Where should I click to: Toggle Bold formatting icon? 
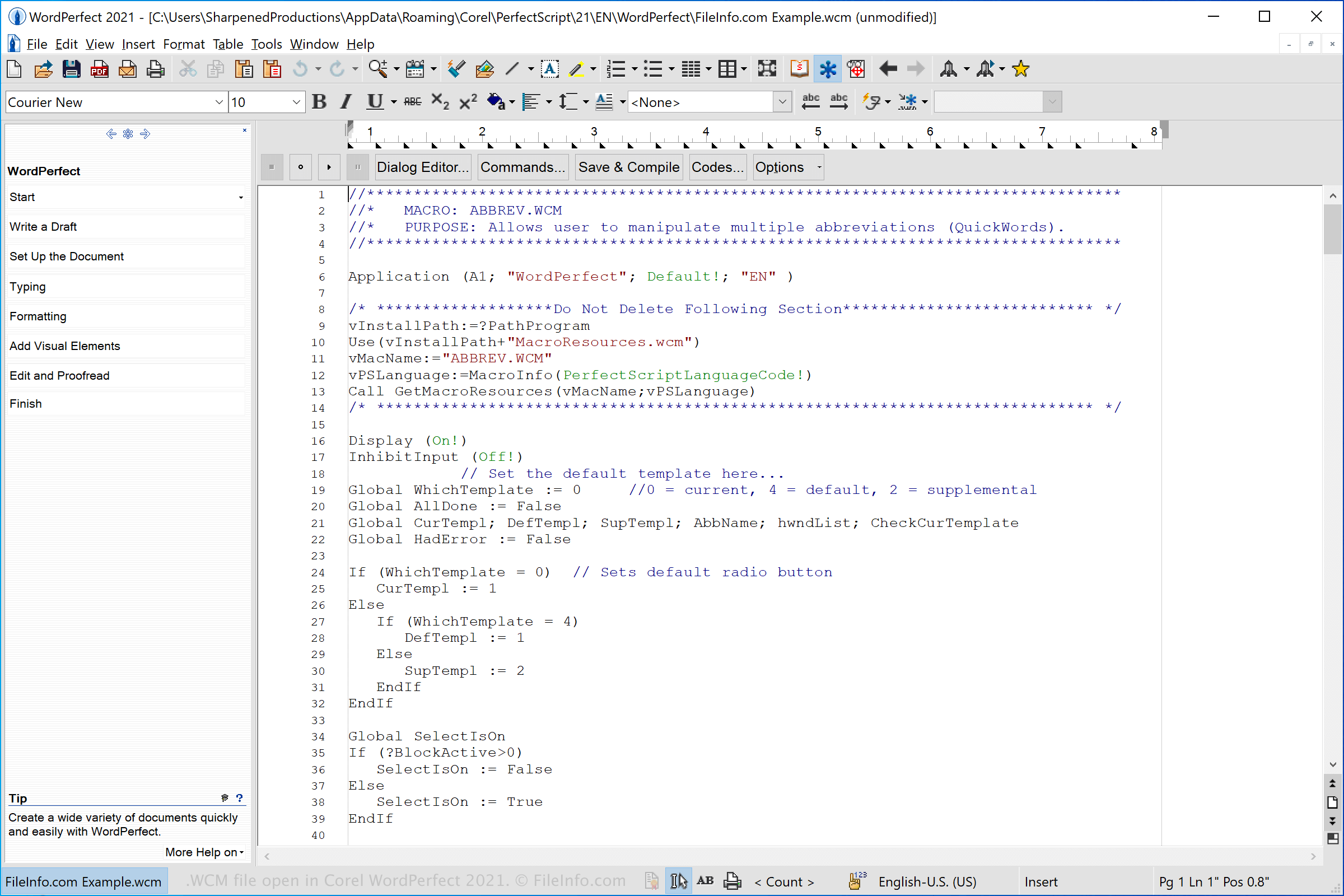(x=320, y=102)
